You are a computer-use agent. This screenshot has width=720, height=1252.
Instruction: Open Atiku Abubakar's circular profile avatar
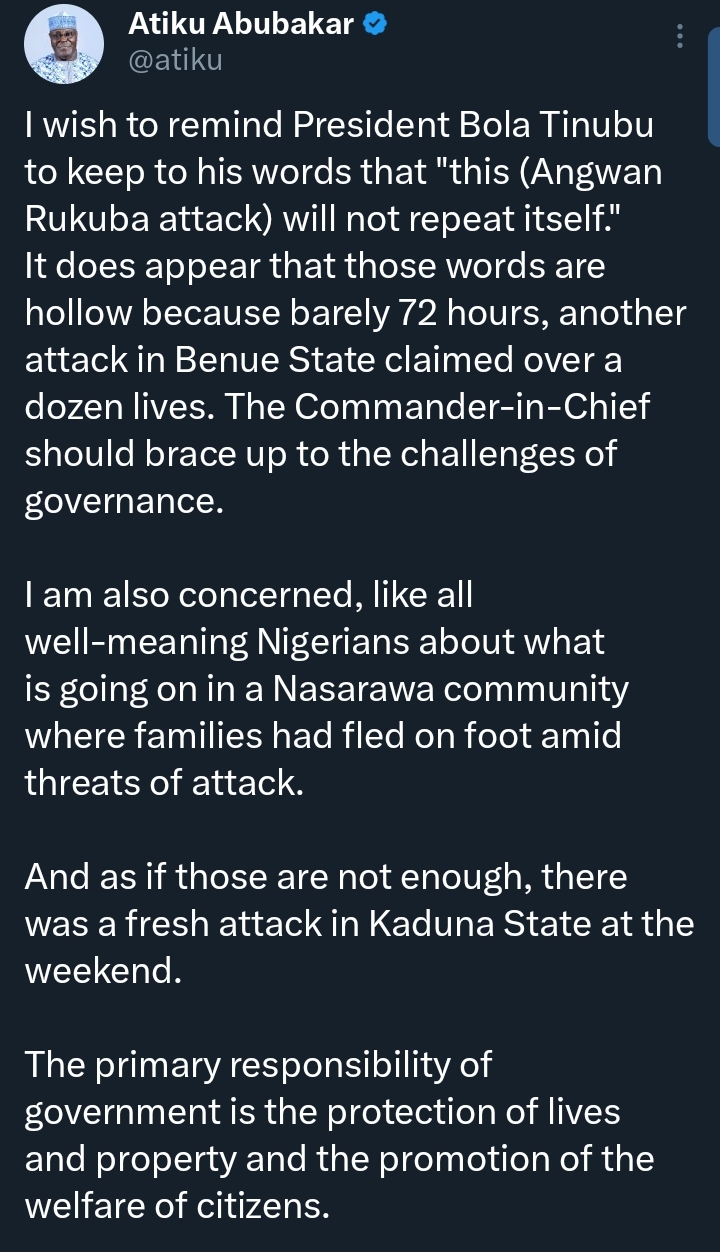point(64,44)
